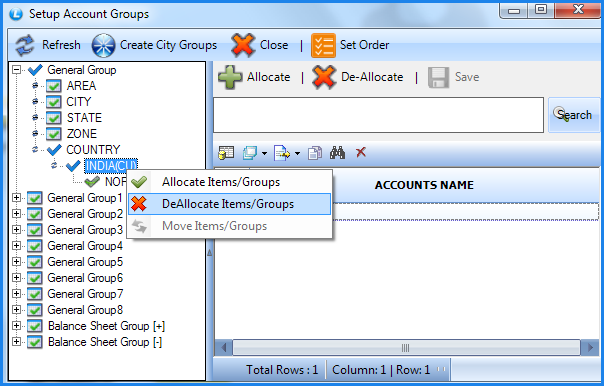Image resolution: width=604 pixels, height=386 pixels.
Task: Click the application logo in title bar
Action: (x=16, y=14)
